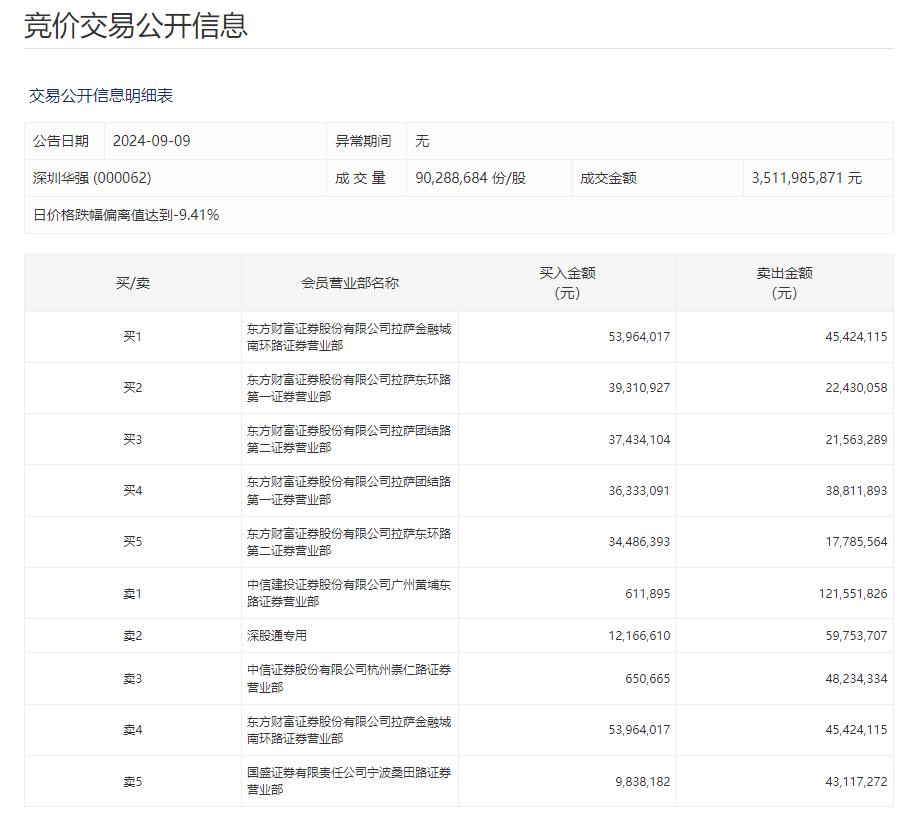Click the 成交金额 value 3,511,985,871 元

[x=806, y=178]
